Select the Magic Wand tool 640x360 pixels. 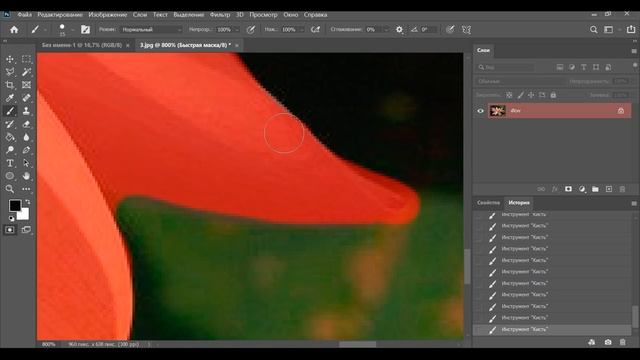pyautogui.click(x=26, y=72)
